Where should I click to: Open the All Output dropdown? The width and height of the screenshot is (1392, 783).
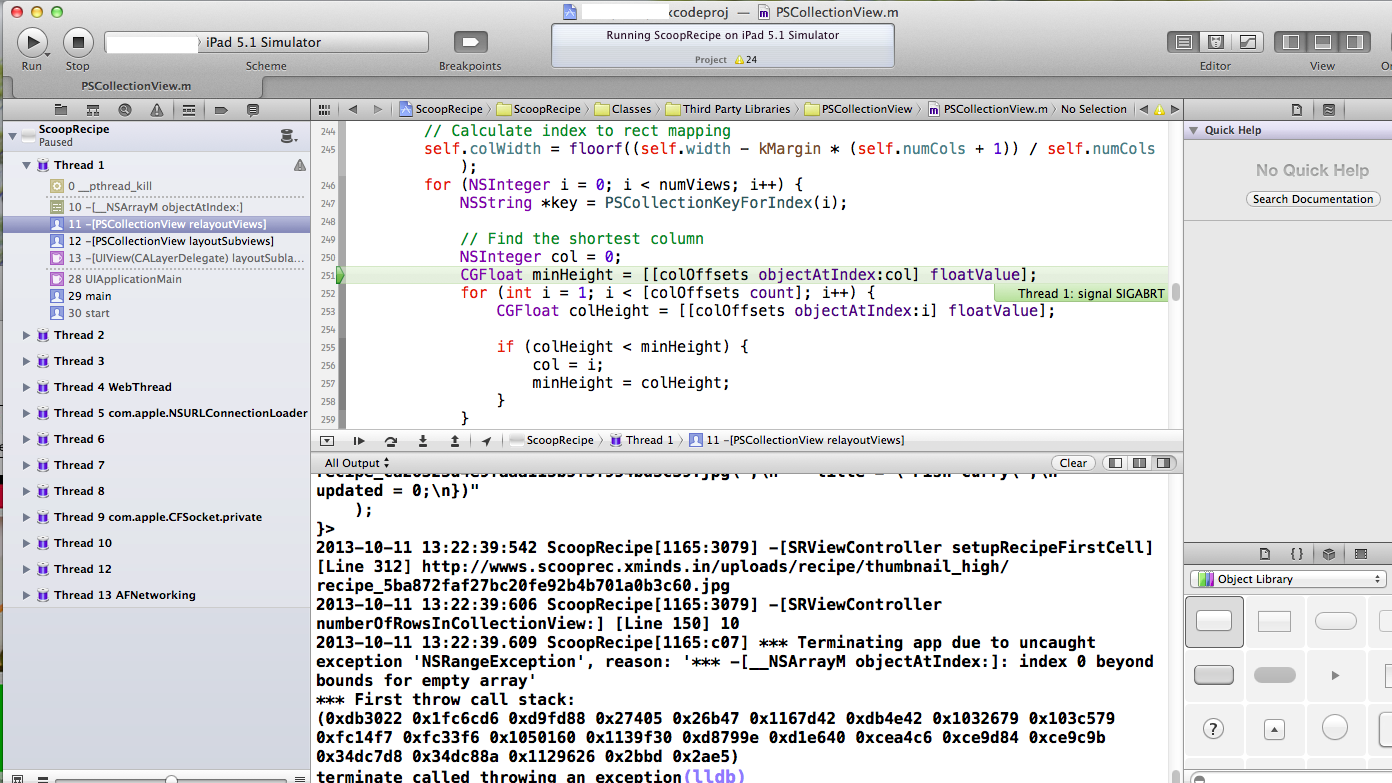point(358,463)
